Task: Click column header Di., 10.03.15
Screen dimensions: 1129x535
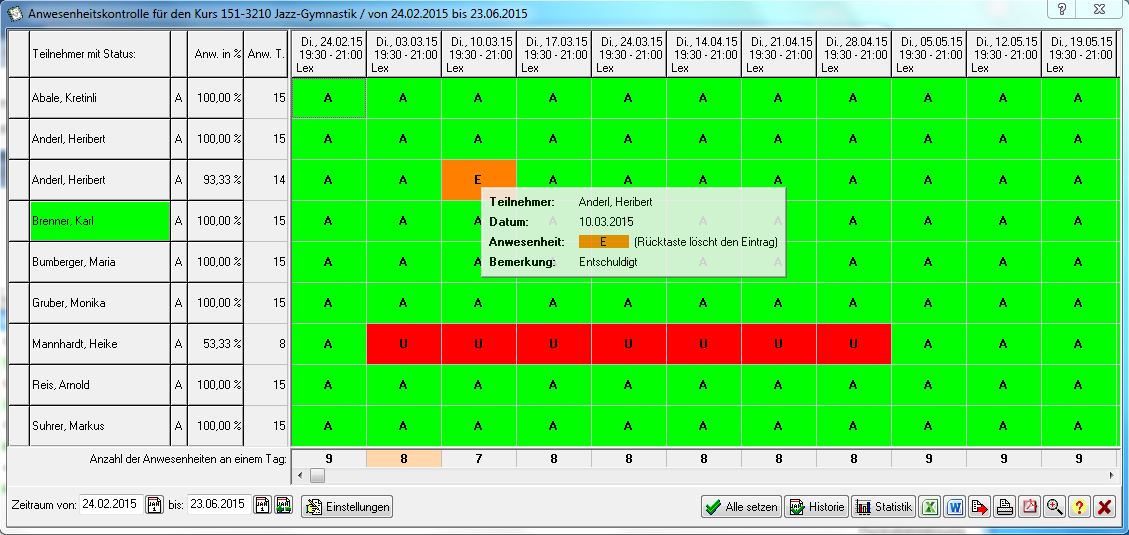Action: pos(478,54)
